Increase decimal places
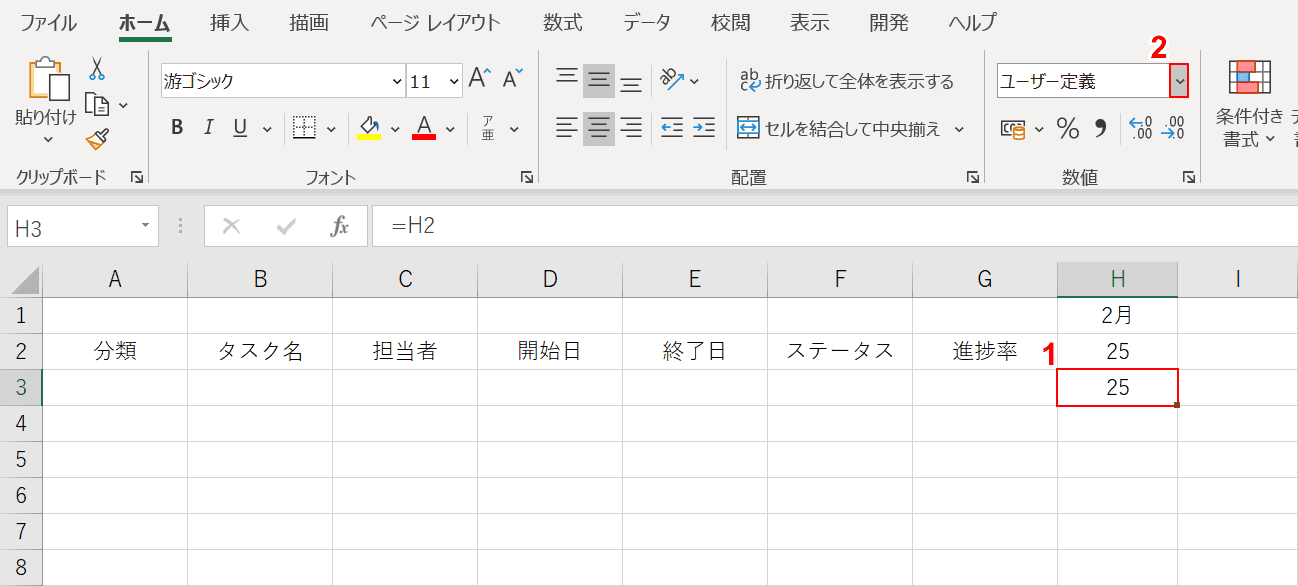The image size is (1298, 586). point(1140,128)
